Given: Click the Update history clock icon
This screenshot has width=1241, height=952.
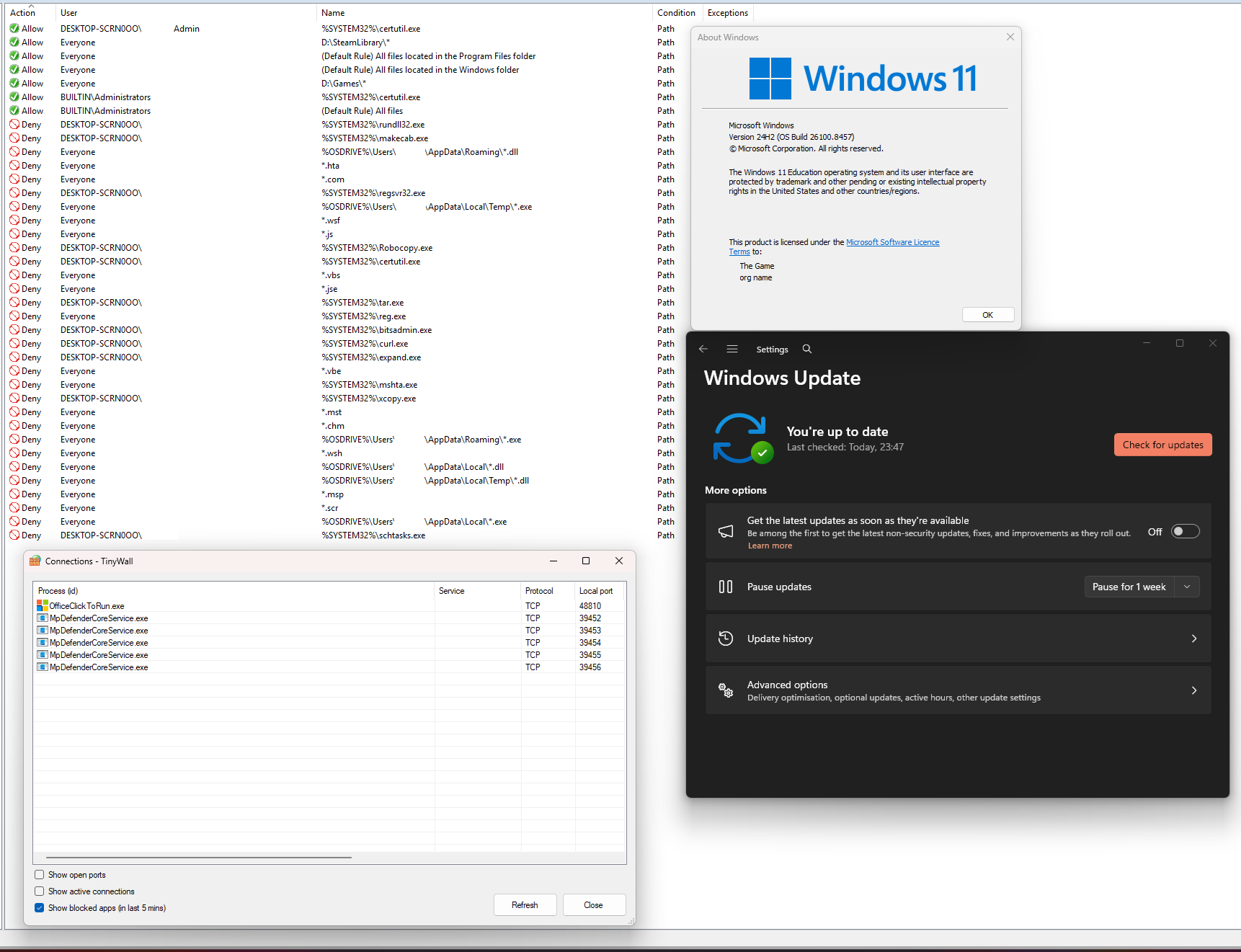Looking at the screenshot, I should 726,639.
